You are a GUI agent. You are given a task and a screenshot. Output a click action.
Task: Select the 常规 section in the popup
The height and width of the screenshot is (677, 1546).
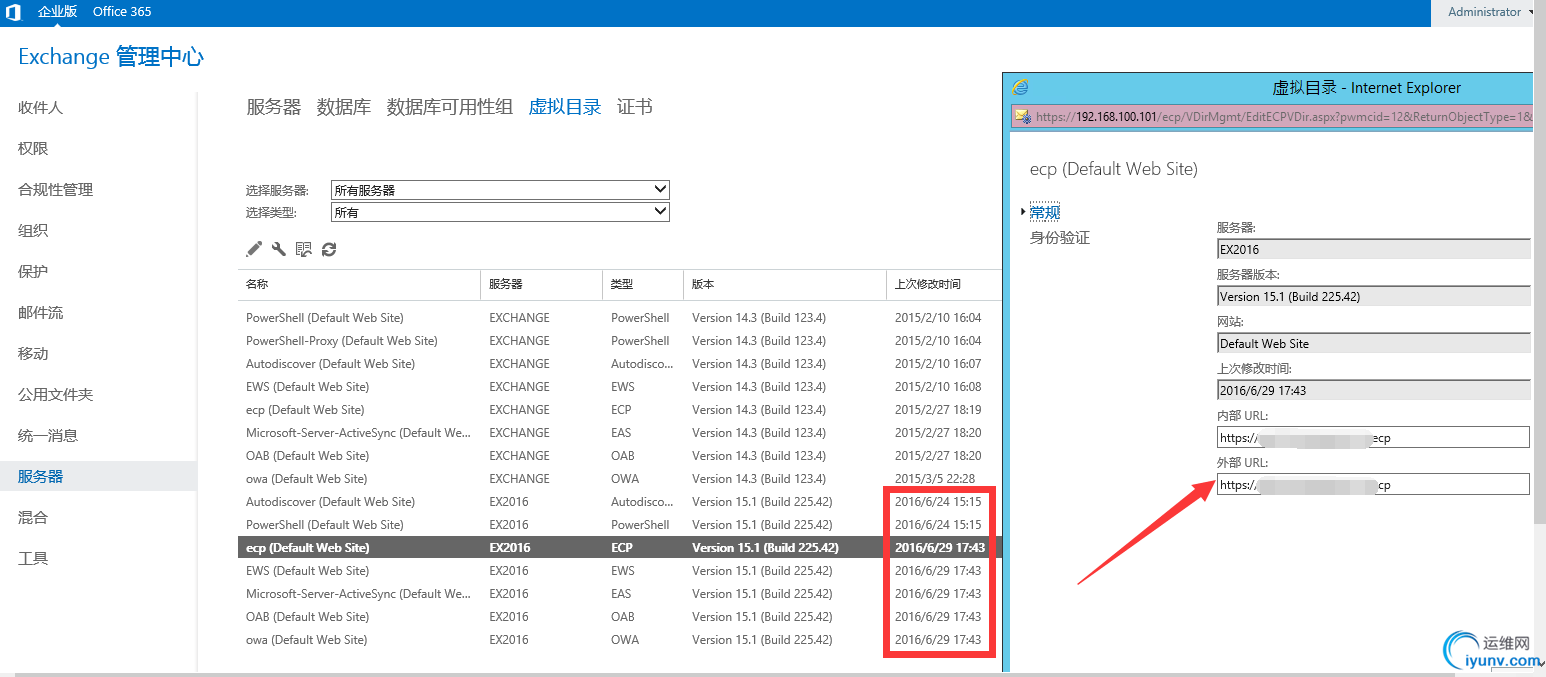tap(1044, 212)
